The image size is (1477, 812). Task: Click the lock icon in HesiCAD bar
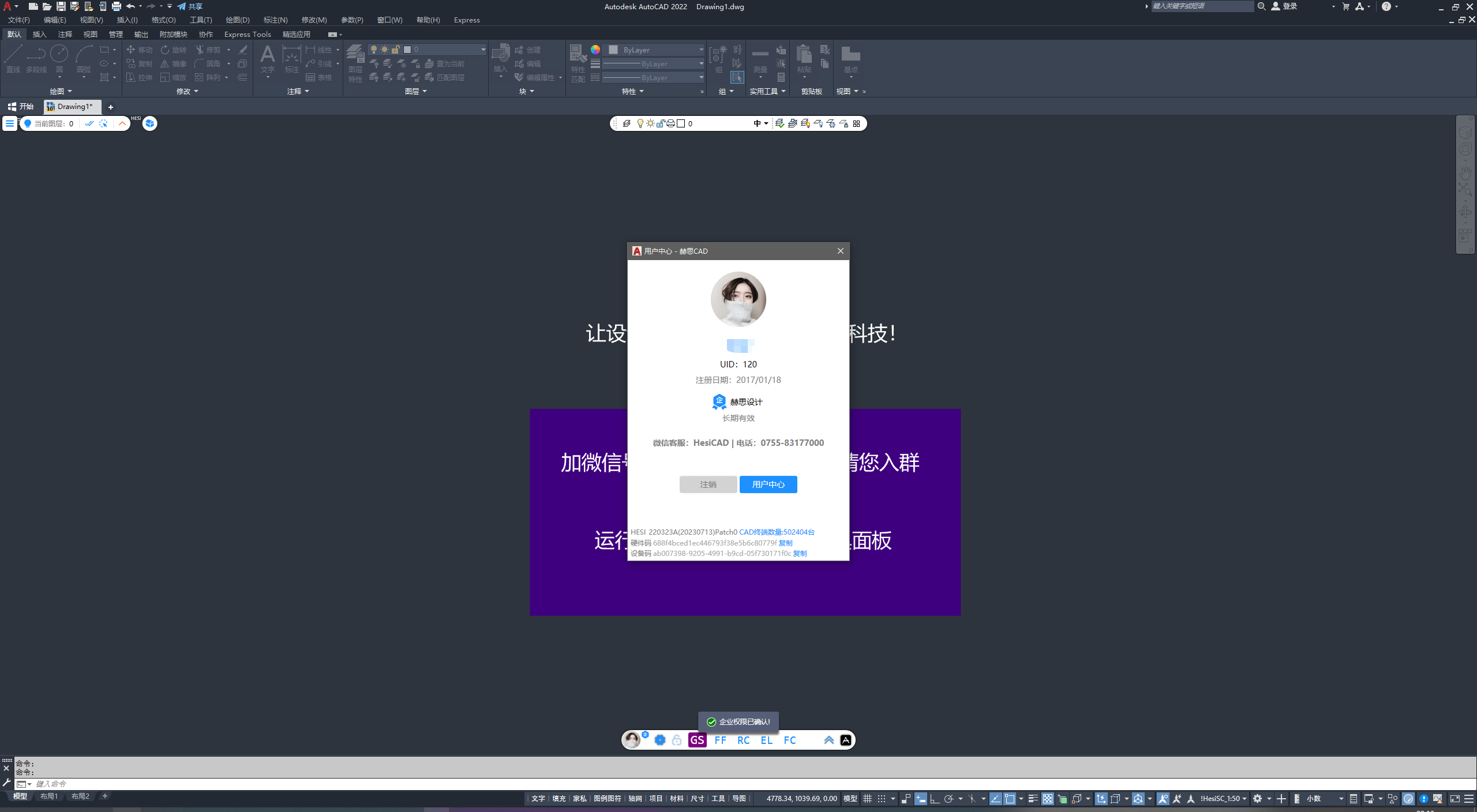click(x=677, y=740)
